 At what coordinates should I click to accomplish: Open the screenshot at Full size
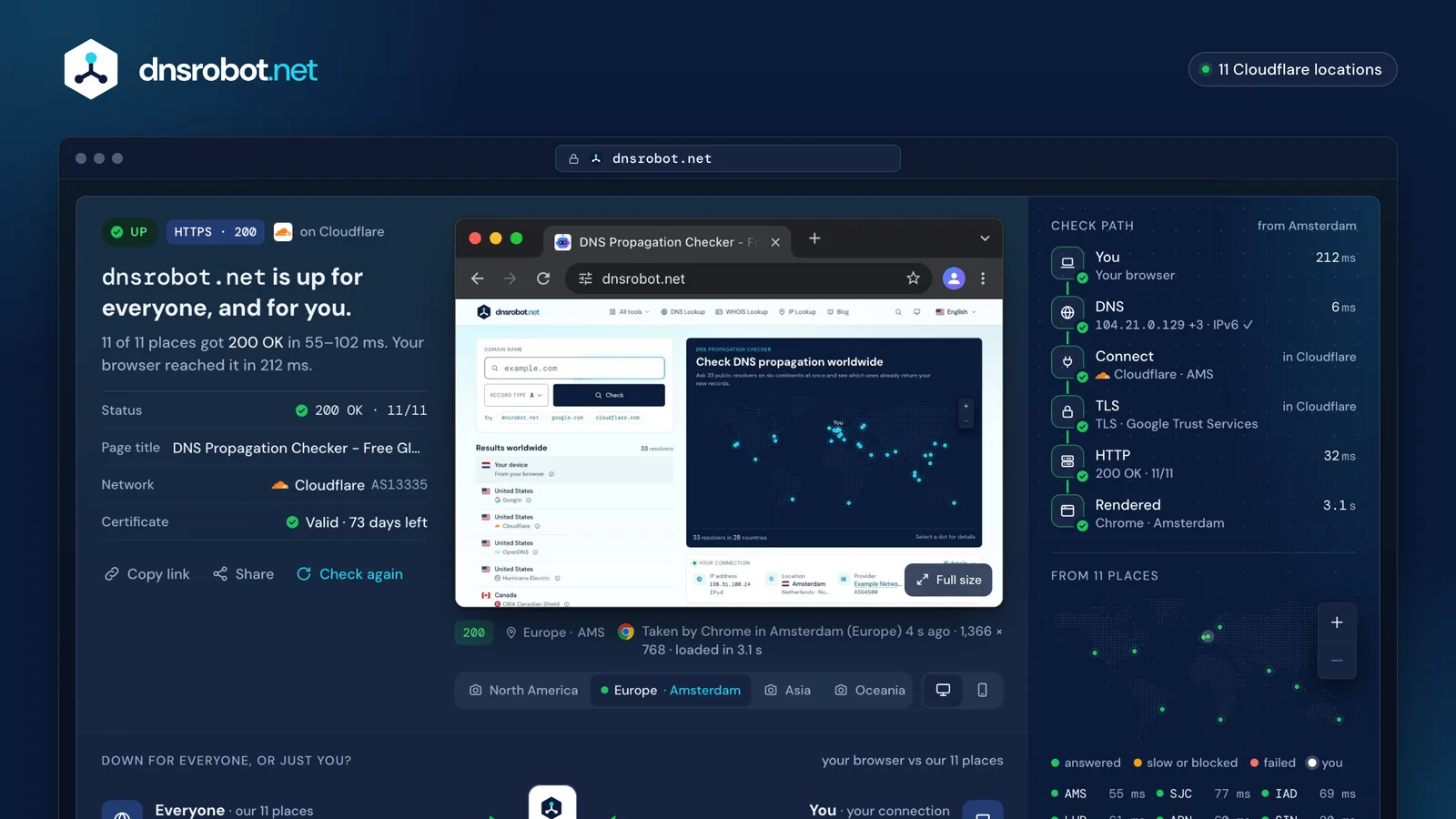click(948, 580)
